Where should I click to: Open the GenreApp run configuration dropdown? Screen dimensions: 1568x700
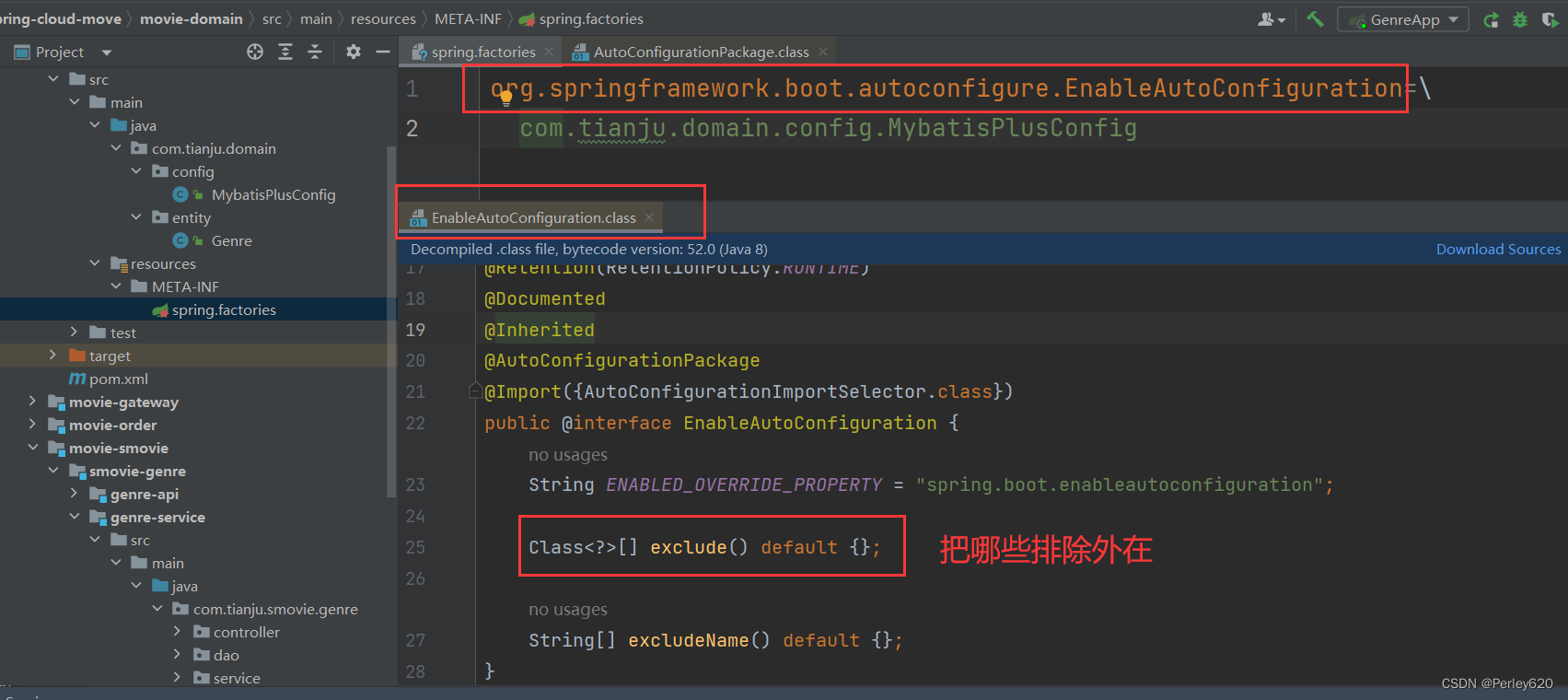(x=1403, y=19)
